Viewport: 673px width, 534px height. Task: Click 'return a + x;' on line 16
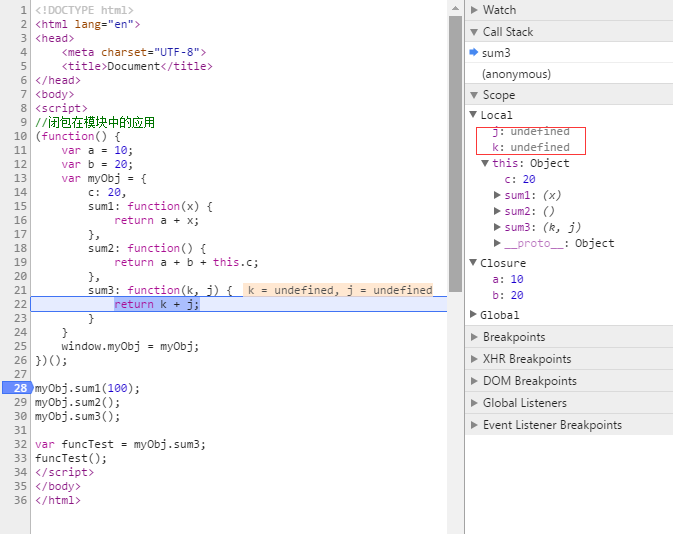(157, 221)
